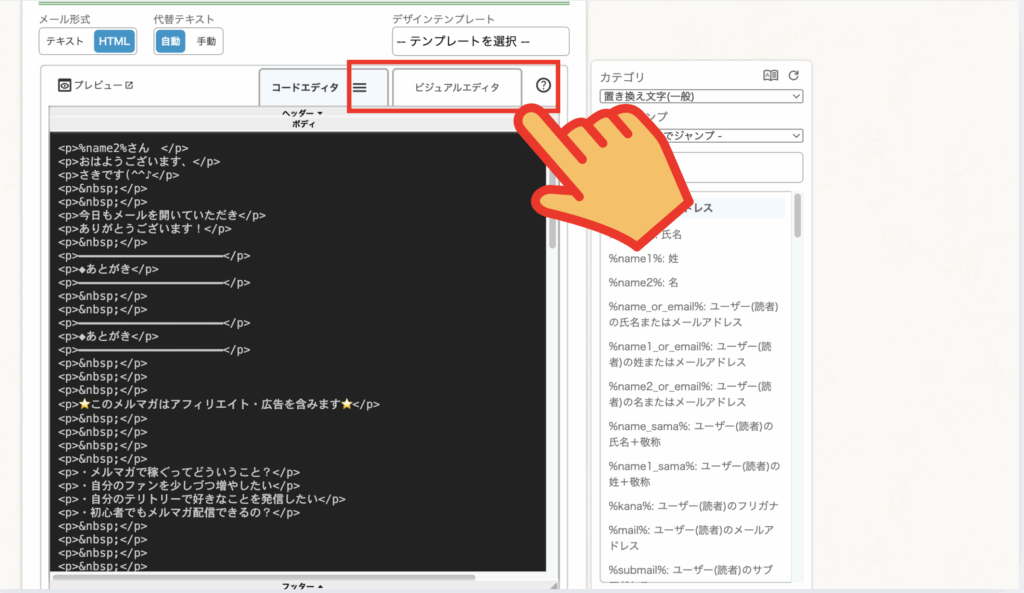Expand the フッター section at bottom
The width and height of the screenshot is (1024, 593).
click(x=298, y=585)
